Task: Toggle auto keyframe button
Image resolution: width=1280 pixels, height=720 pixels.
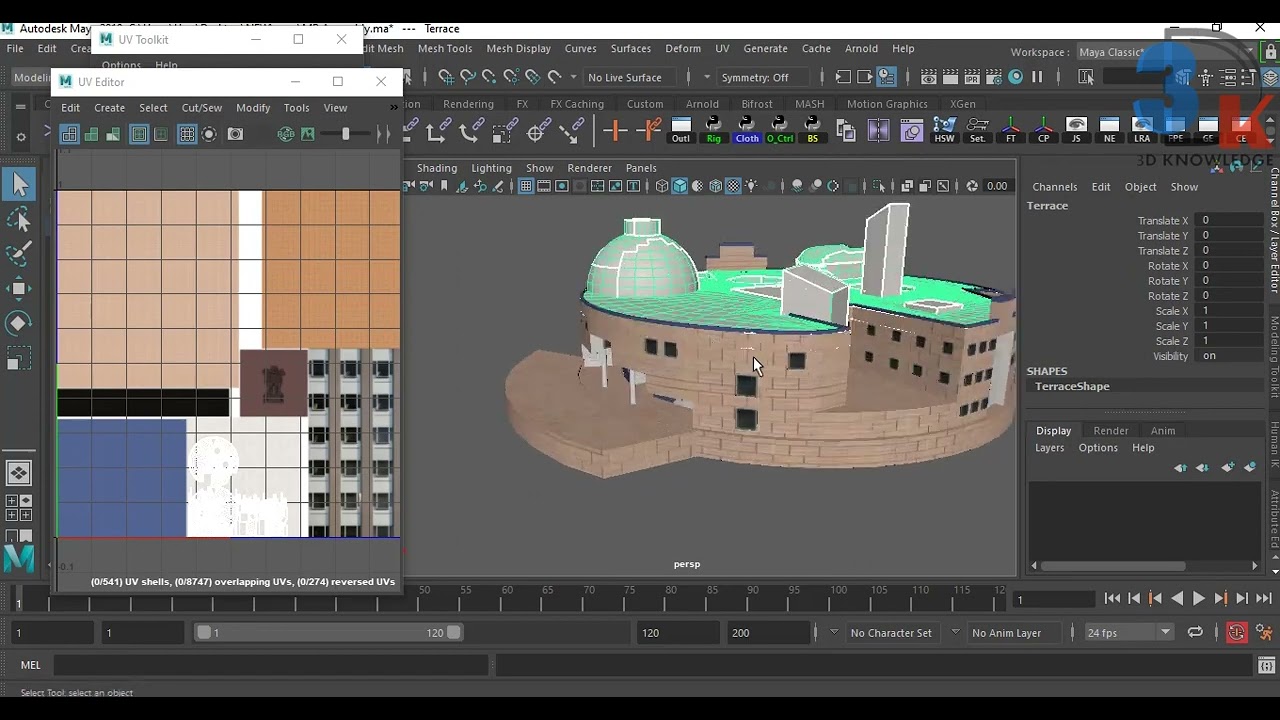Action: pos(1237,632)
